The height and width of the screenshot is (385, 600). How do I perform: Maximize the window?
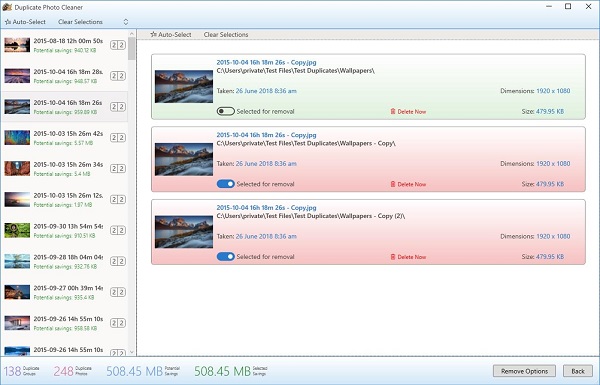click(x=568, y=7)
